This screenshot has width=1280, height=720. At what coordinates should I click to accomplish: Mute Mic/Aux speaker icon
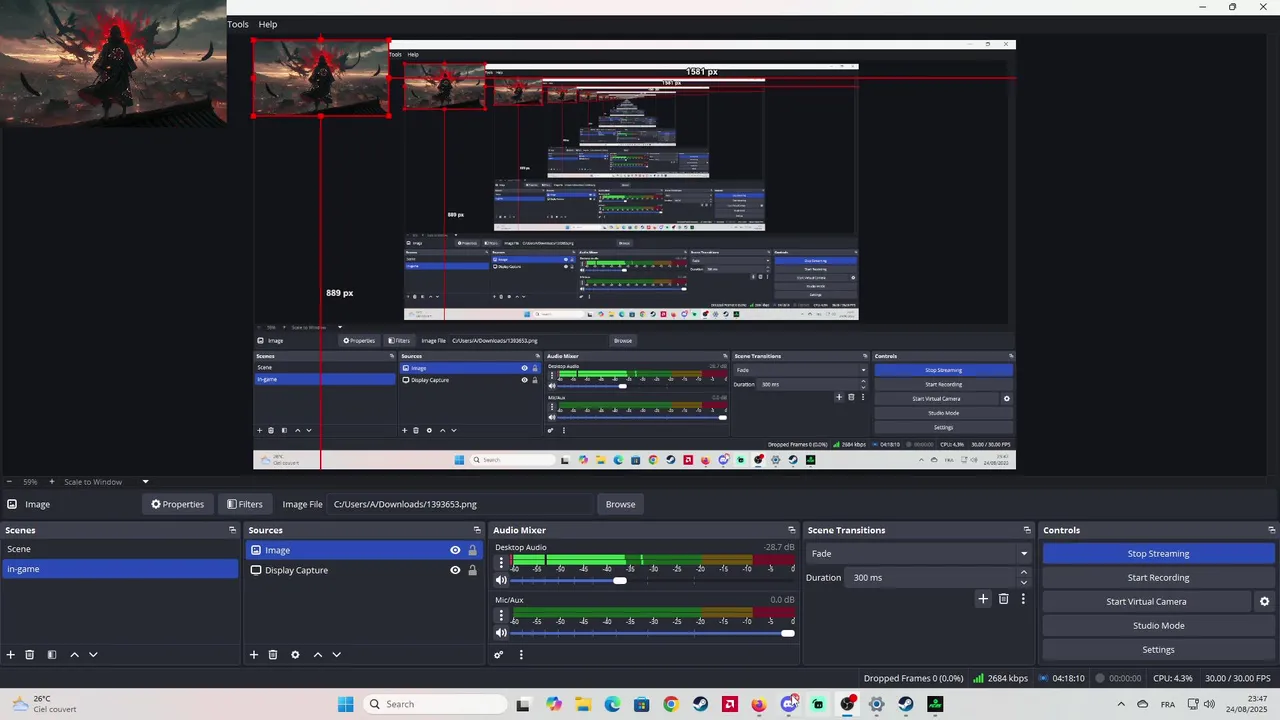502,632
